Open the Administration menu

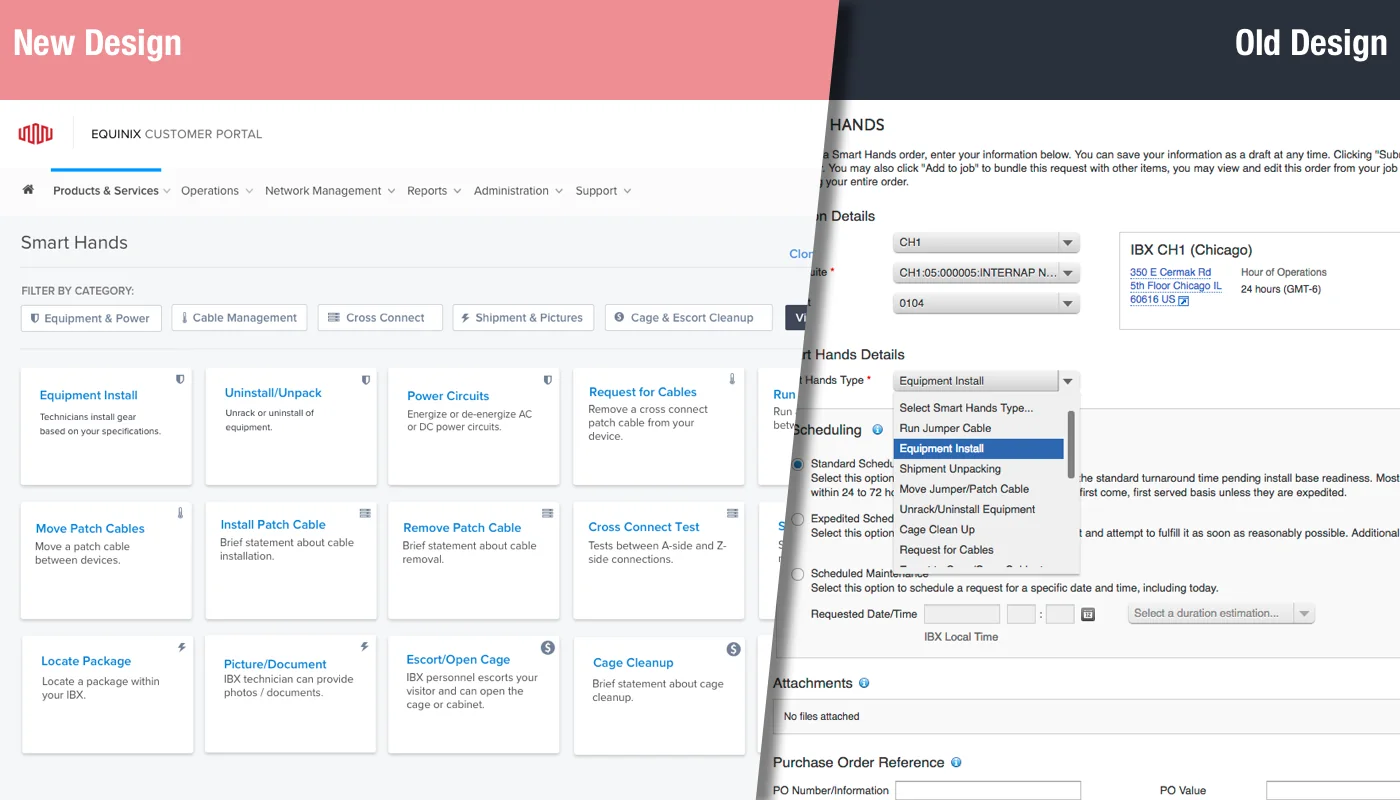[518, 190]
